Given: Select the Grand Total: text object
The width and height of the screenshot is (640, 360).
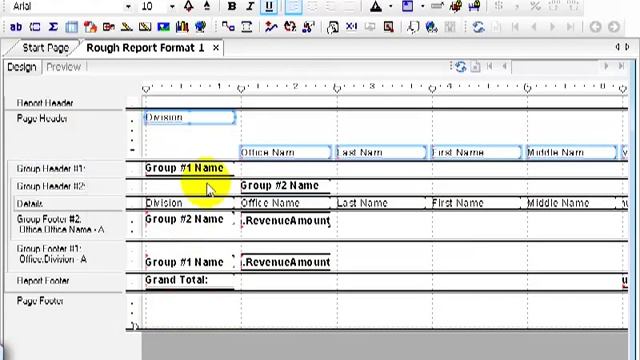Looking at the screenshot, I should tap(189, 280).
